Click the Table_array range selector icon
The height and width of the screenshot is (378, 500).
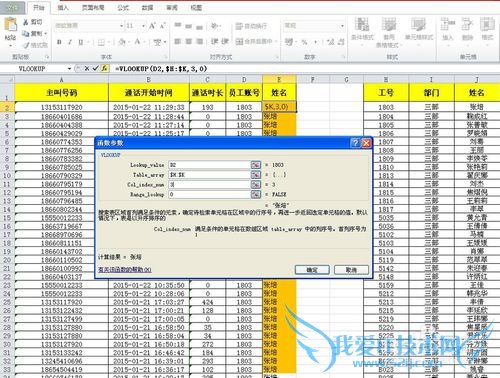[256, 175]
